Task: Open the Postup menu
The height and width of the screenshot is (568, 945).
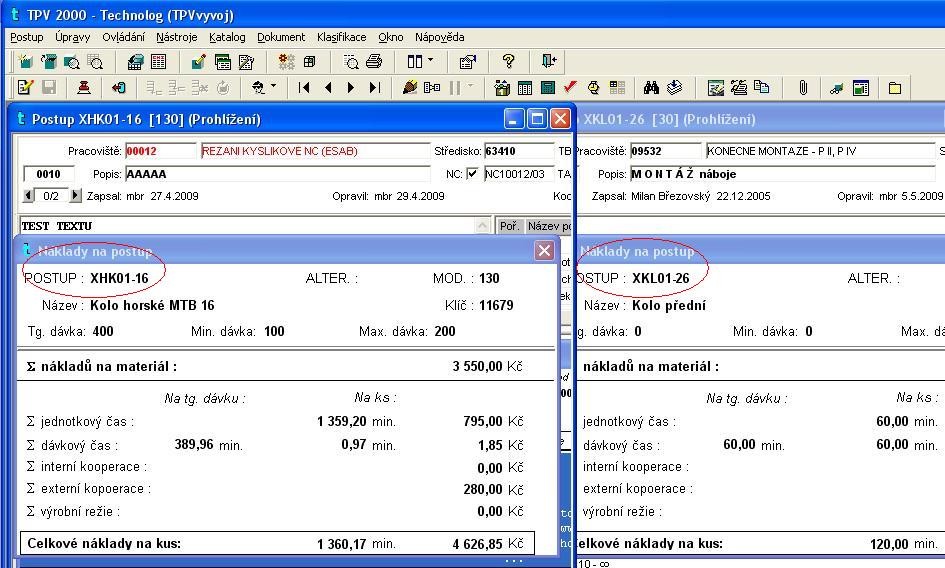Action: (27, 37)
